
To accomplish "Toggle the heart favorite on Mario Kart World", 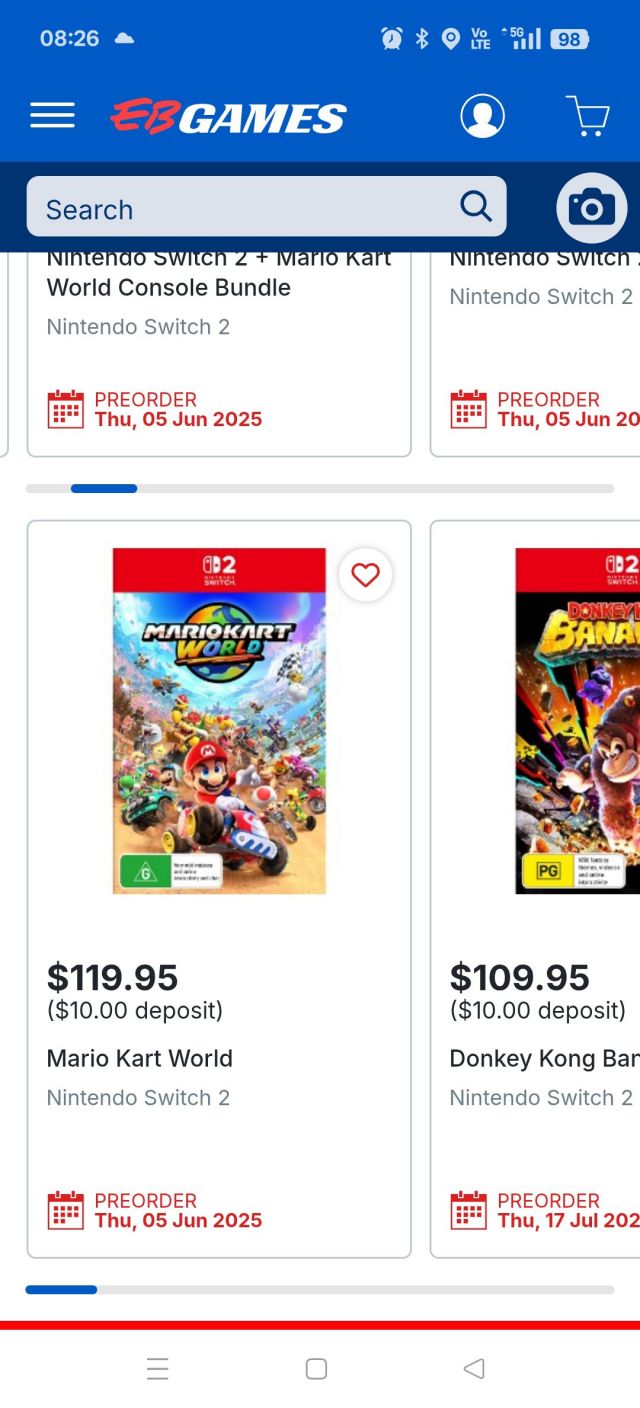I will (366, 575).
